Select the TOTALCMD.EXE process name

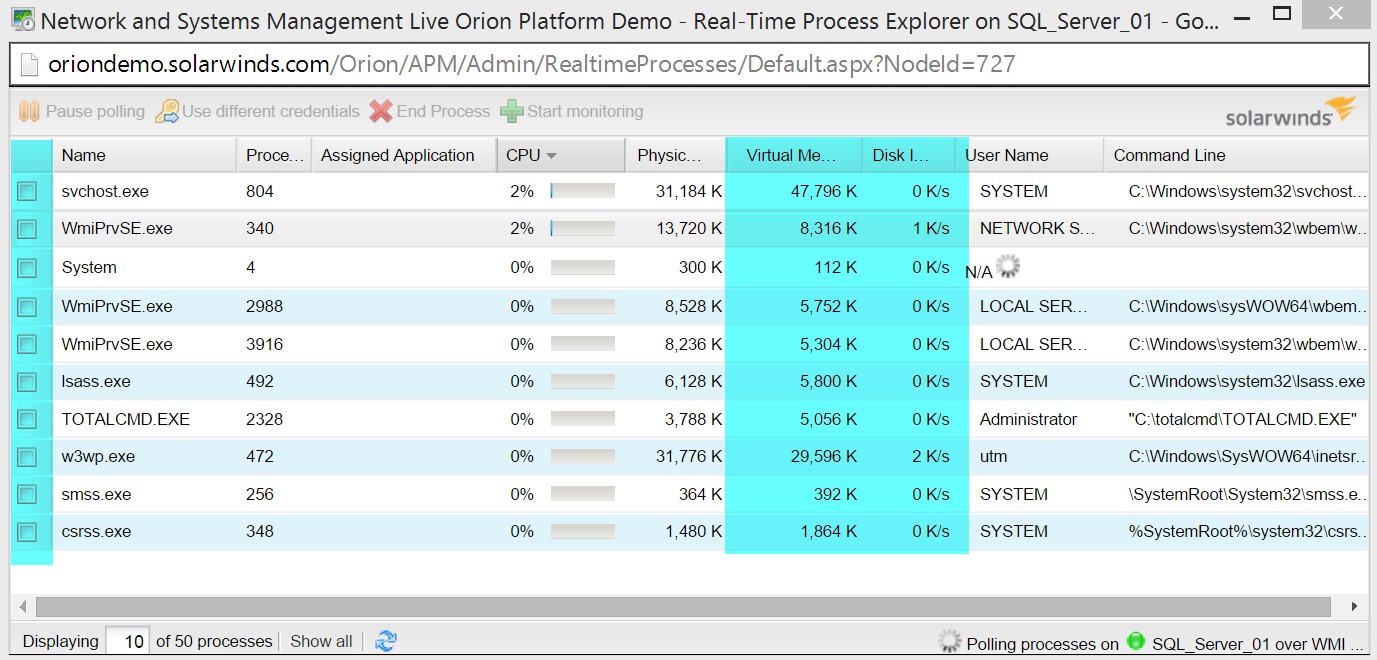126,419
